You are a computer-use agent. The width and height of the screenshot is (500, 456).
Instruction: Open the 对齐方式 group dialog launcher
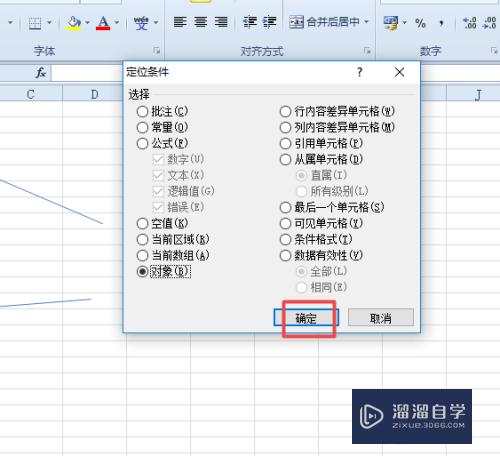(x=367, y=51)
